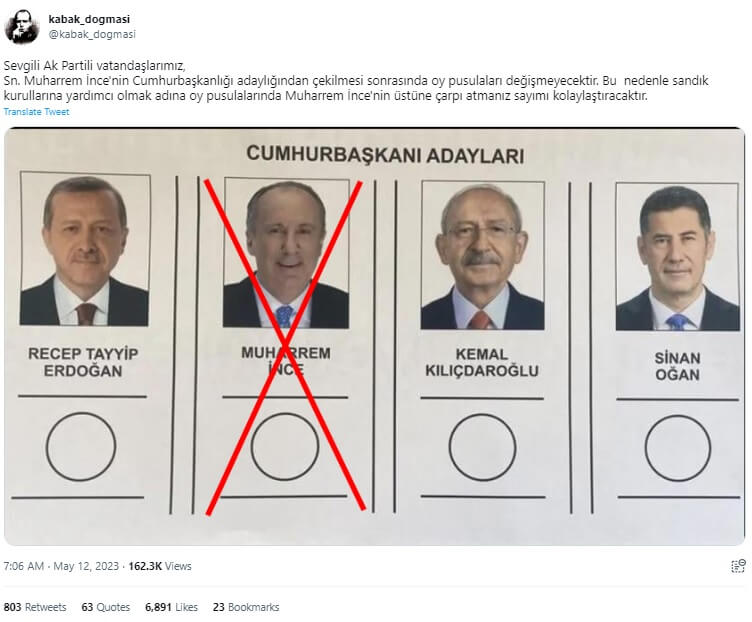
Task: Click Erdoğan's candidate photo on ballot
Action: point(85,249)
